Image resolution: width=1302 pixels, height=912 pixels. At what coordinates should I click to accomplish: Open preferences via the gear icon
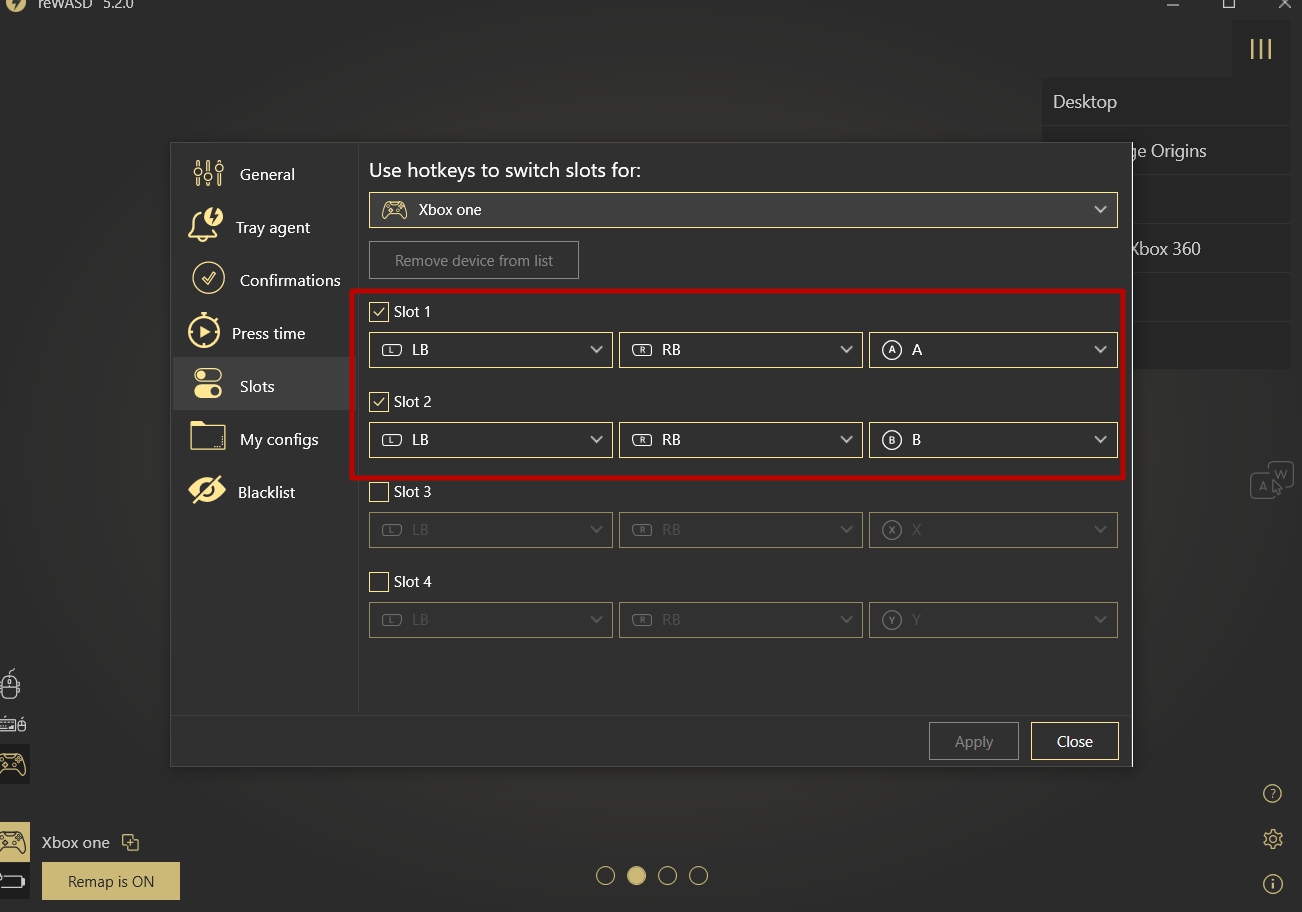pyautogui.click(x=1272, y=839)
